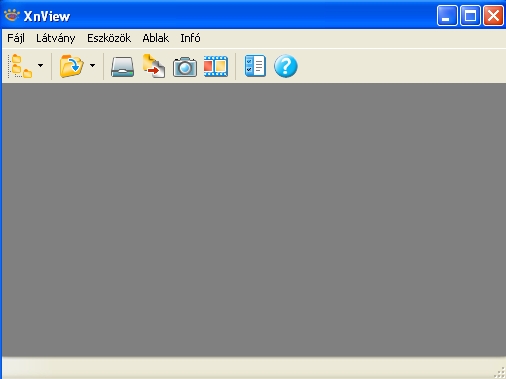The width and height of the screenshot is (506, 379).
Task: Click the scanner Acquire icon
Action: pos(122,67)
